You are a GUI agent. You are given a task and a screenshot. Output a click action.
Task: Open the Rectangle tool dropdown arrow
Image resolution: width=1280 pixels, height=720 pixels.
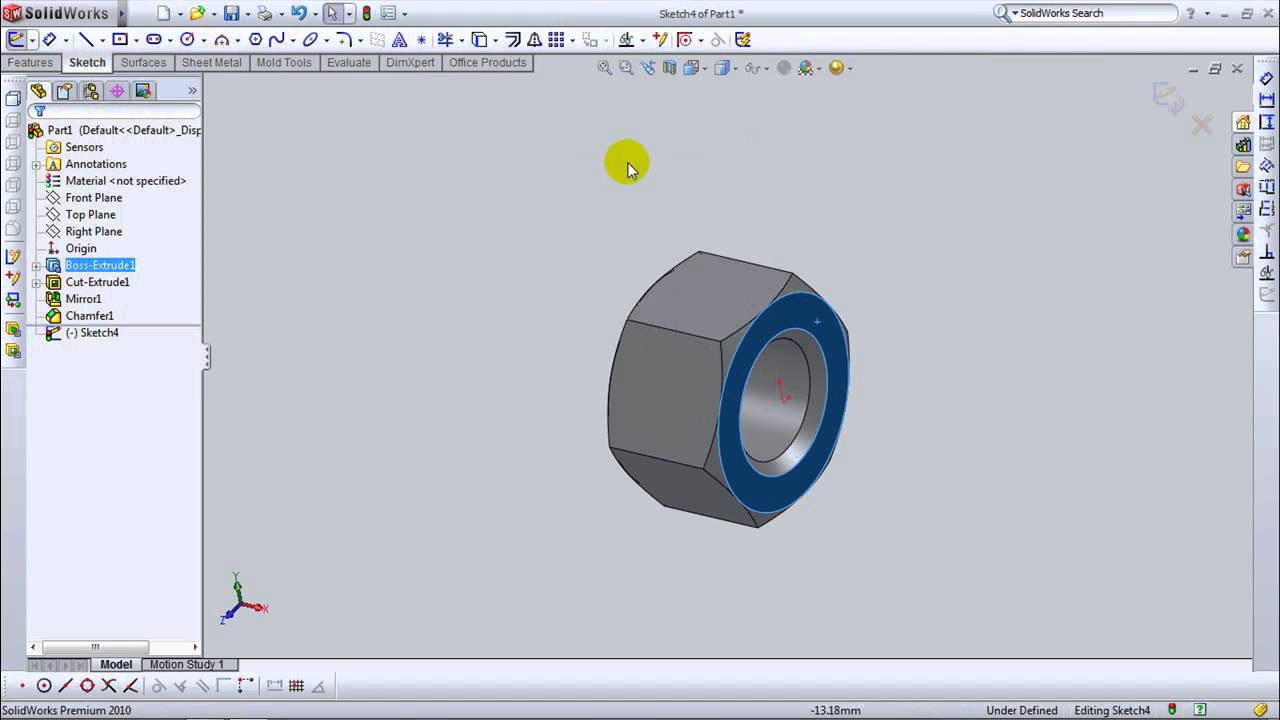[136, 40]
